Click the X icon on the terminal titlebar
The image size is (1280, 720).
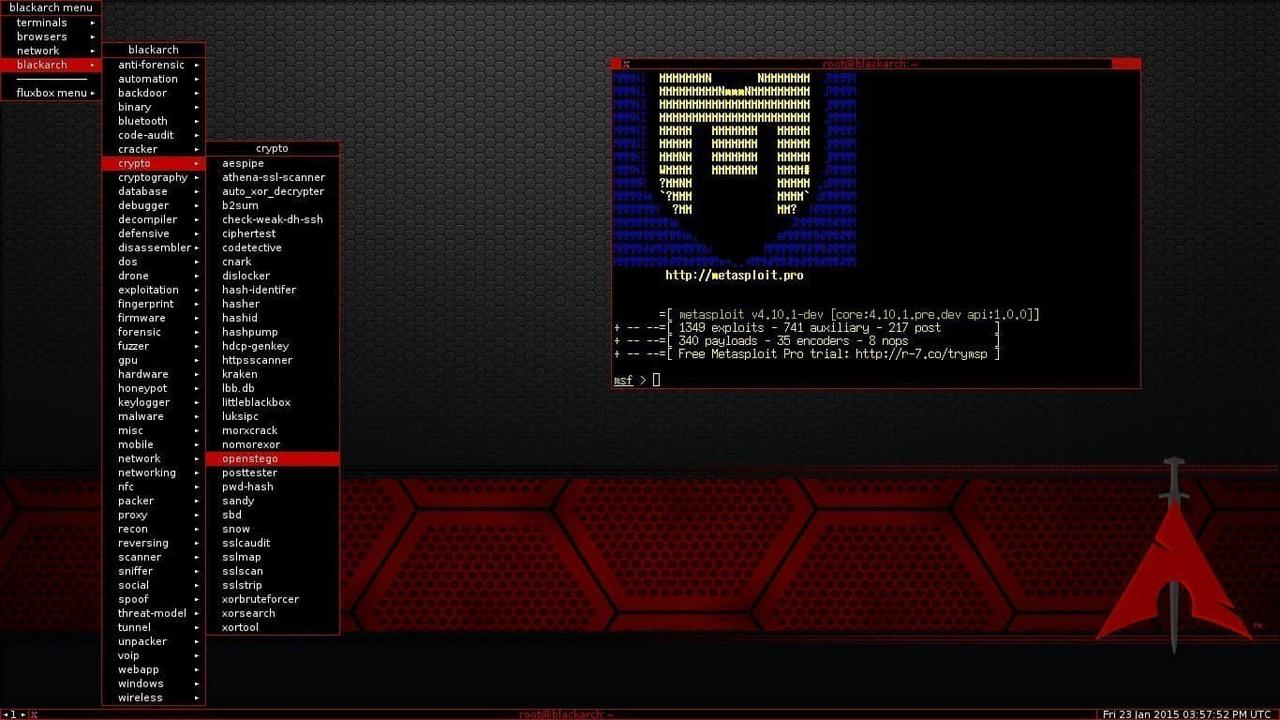tap(625, 63)
